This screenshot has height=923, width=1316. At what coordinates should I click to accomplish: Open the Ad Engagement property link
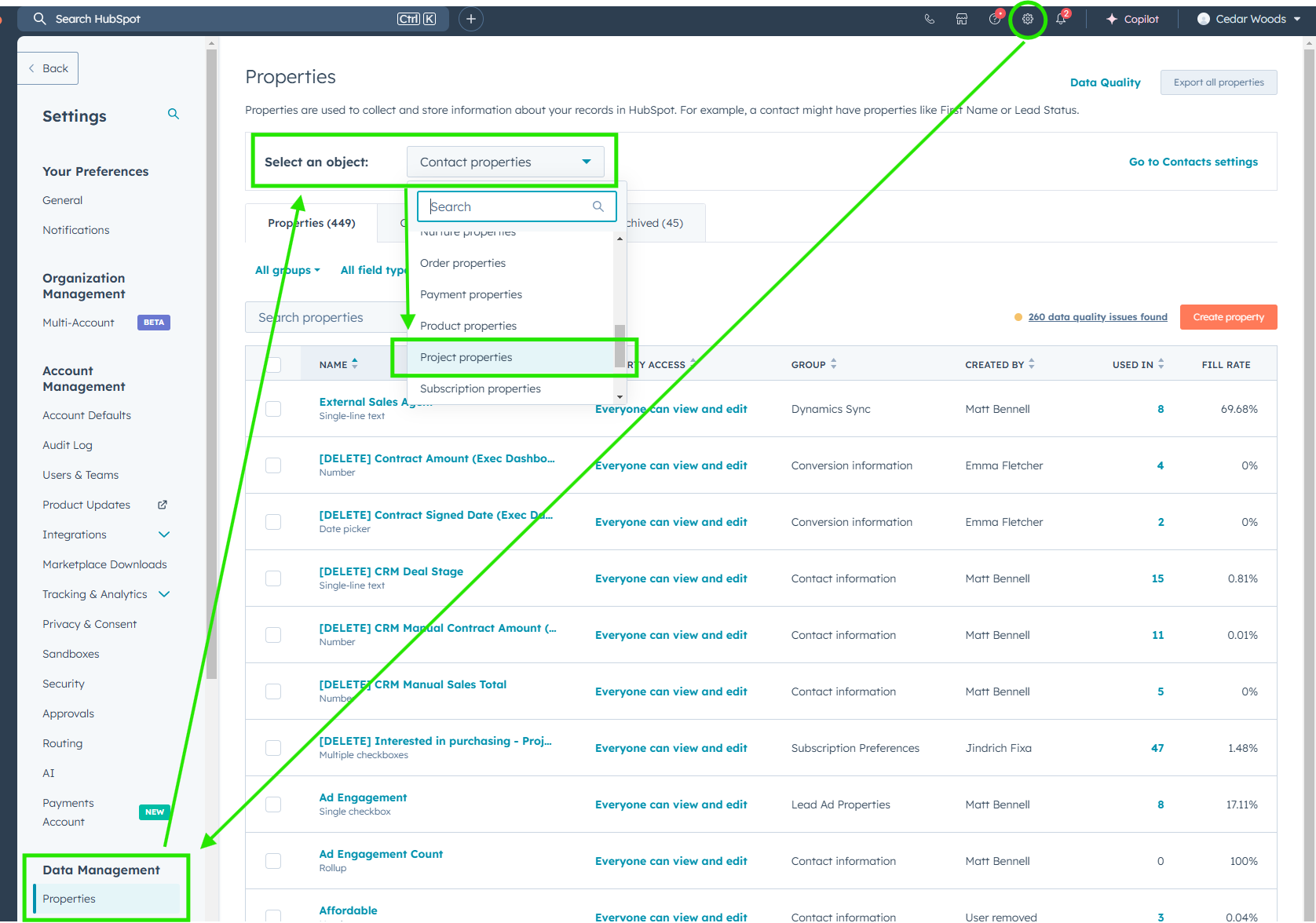click(x=363, y=797)
